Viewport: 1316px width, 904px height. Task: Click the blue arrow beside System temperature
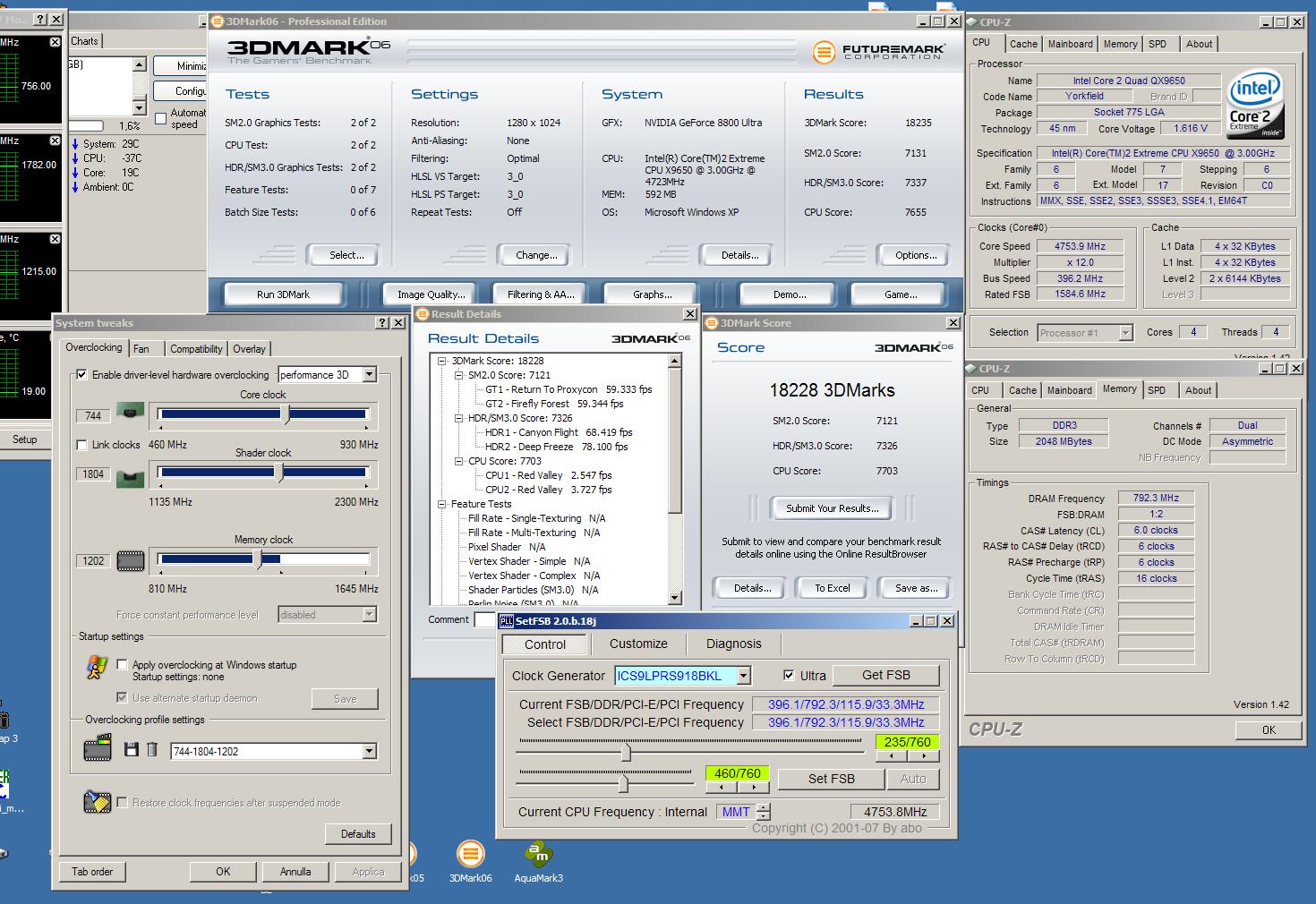[74, 144]
